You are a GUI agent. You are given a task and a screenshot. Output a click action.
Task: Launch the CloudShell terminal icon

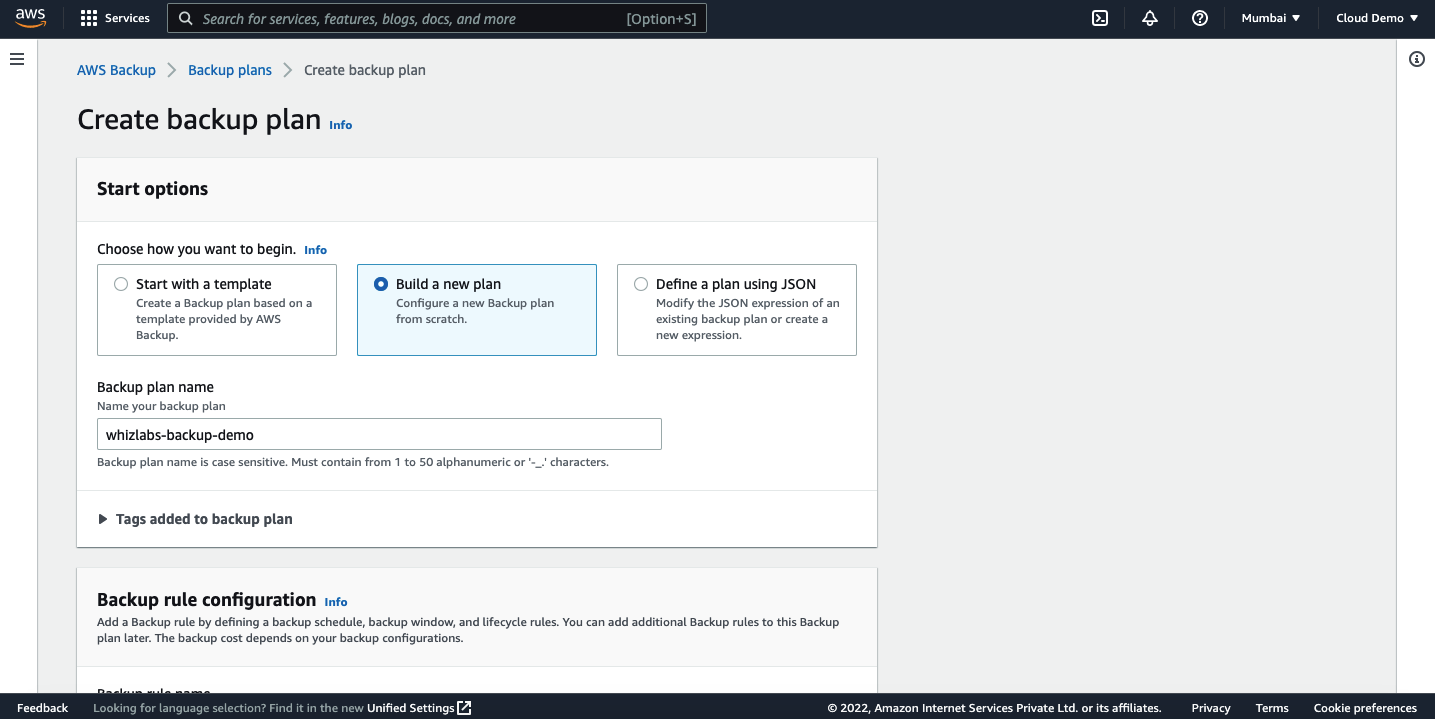pos(1100,18)
